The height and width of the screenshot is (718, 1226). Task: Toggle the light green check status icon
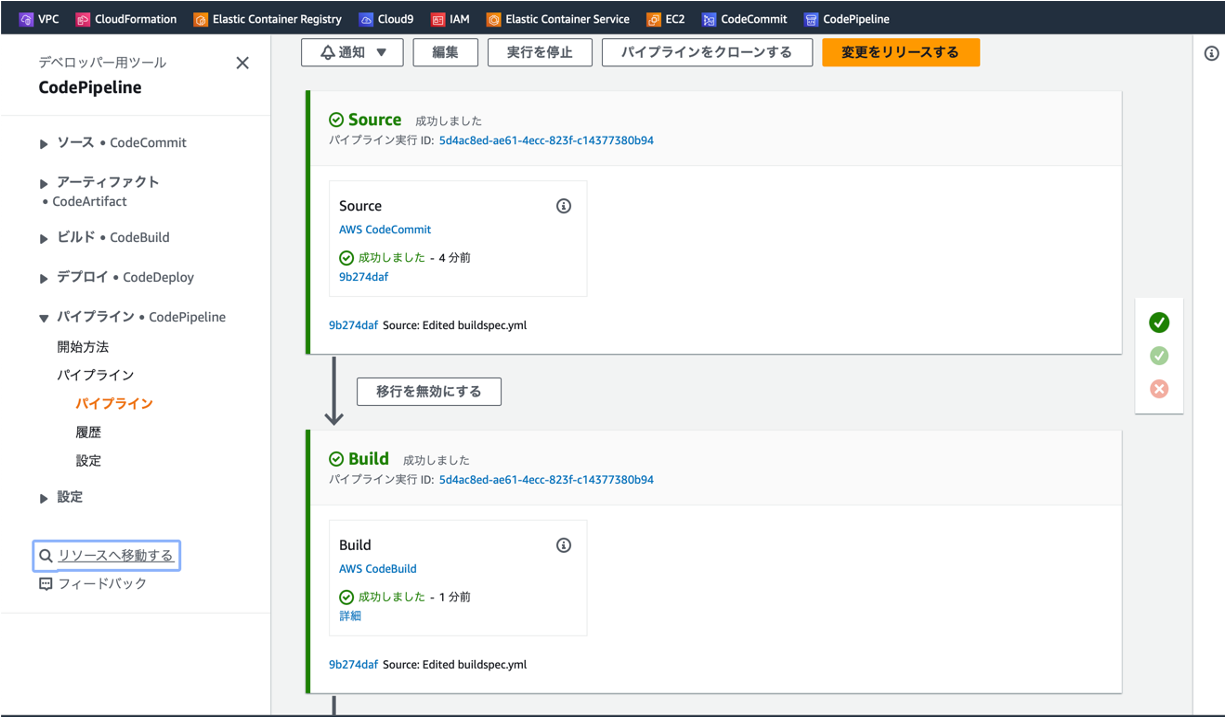click(1159, 356)
